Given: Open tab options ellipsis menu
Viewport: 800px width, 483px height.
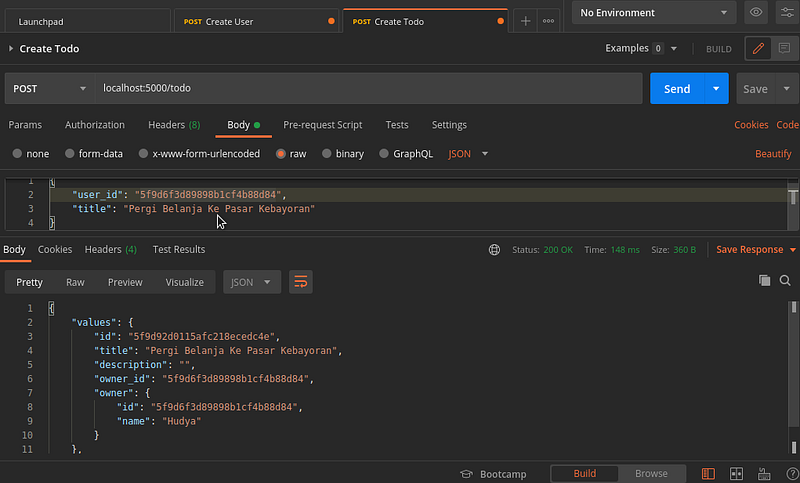Looking at the screenshot, I should (x=548, y=21).
